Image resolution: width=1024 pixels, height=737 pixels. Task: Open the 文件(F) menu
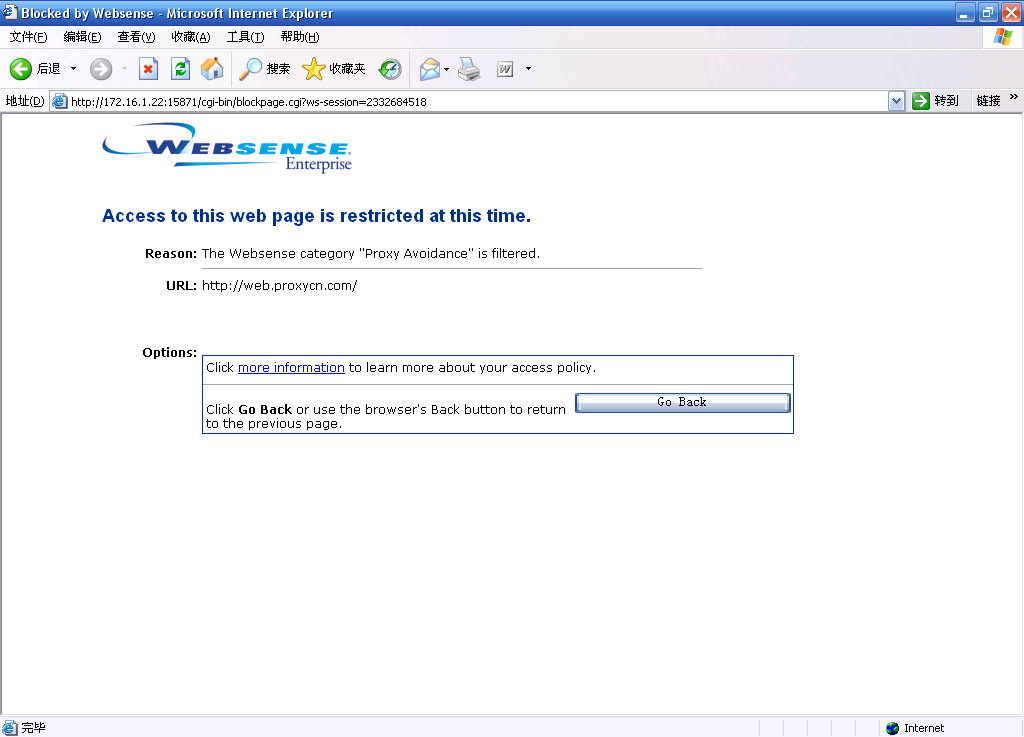point(28,37)
